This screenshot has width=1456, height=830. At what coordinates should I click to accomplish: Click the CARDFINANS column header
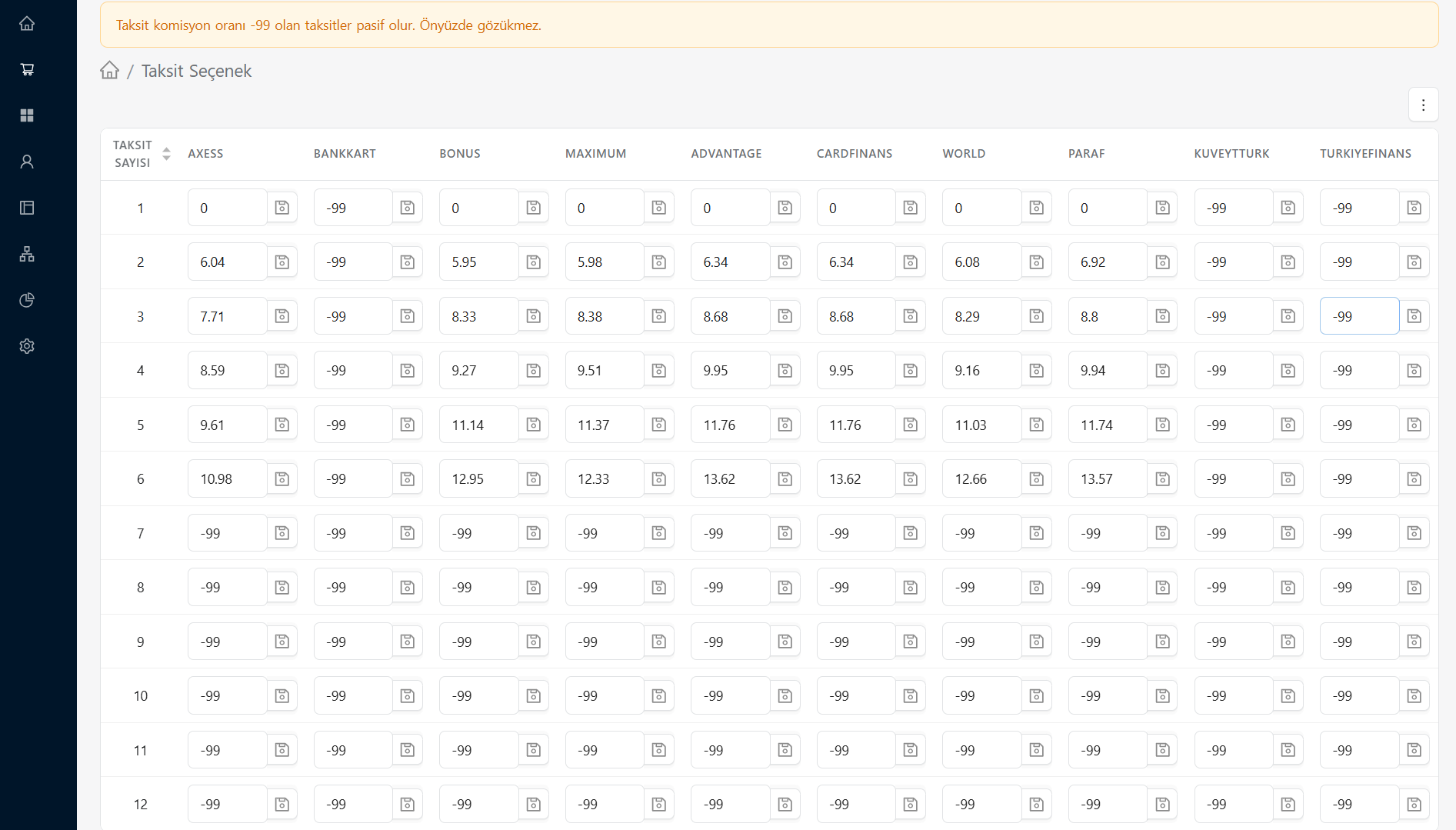click(x=855, y=154)
